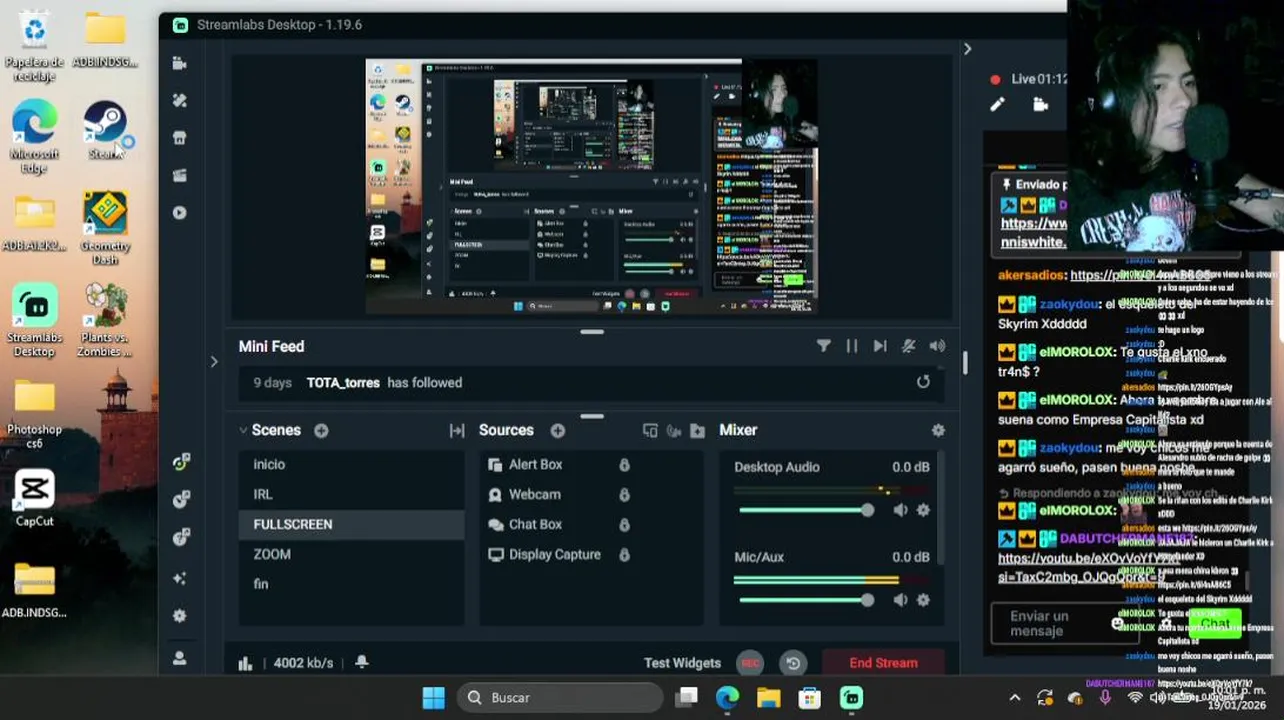Repeat the TOTA_torres follow alert
Viewport: 1284px width, 720px height.
pos(923,382)
